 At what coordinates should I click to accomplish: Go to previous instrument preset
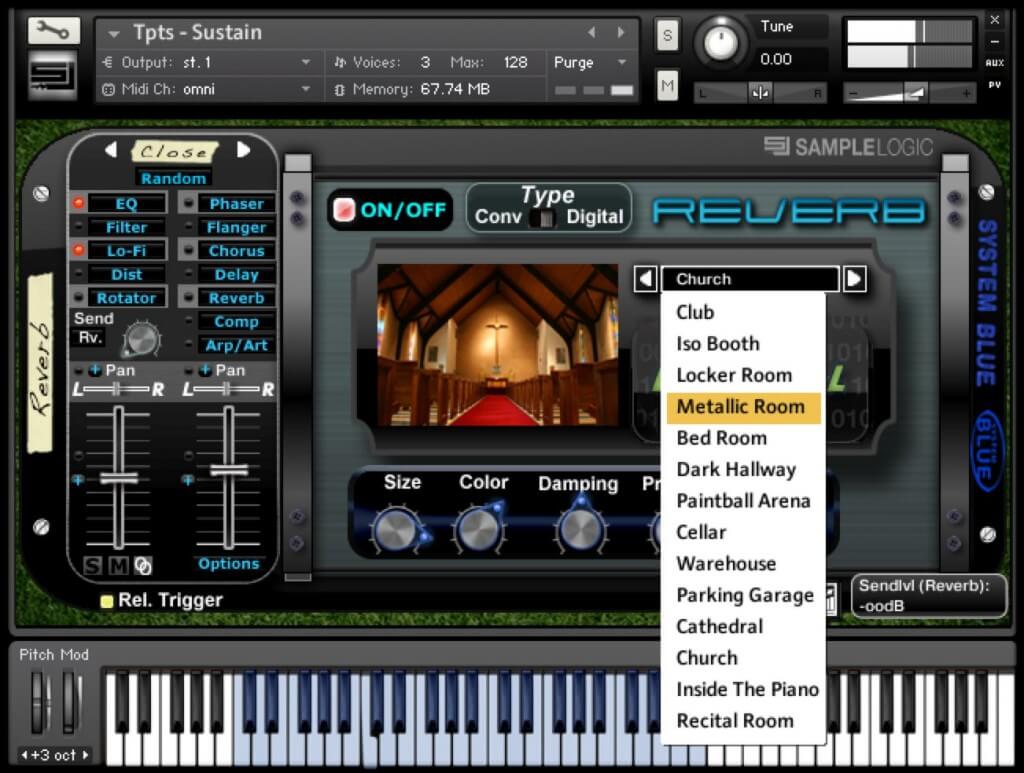592,32
